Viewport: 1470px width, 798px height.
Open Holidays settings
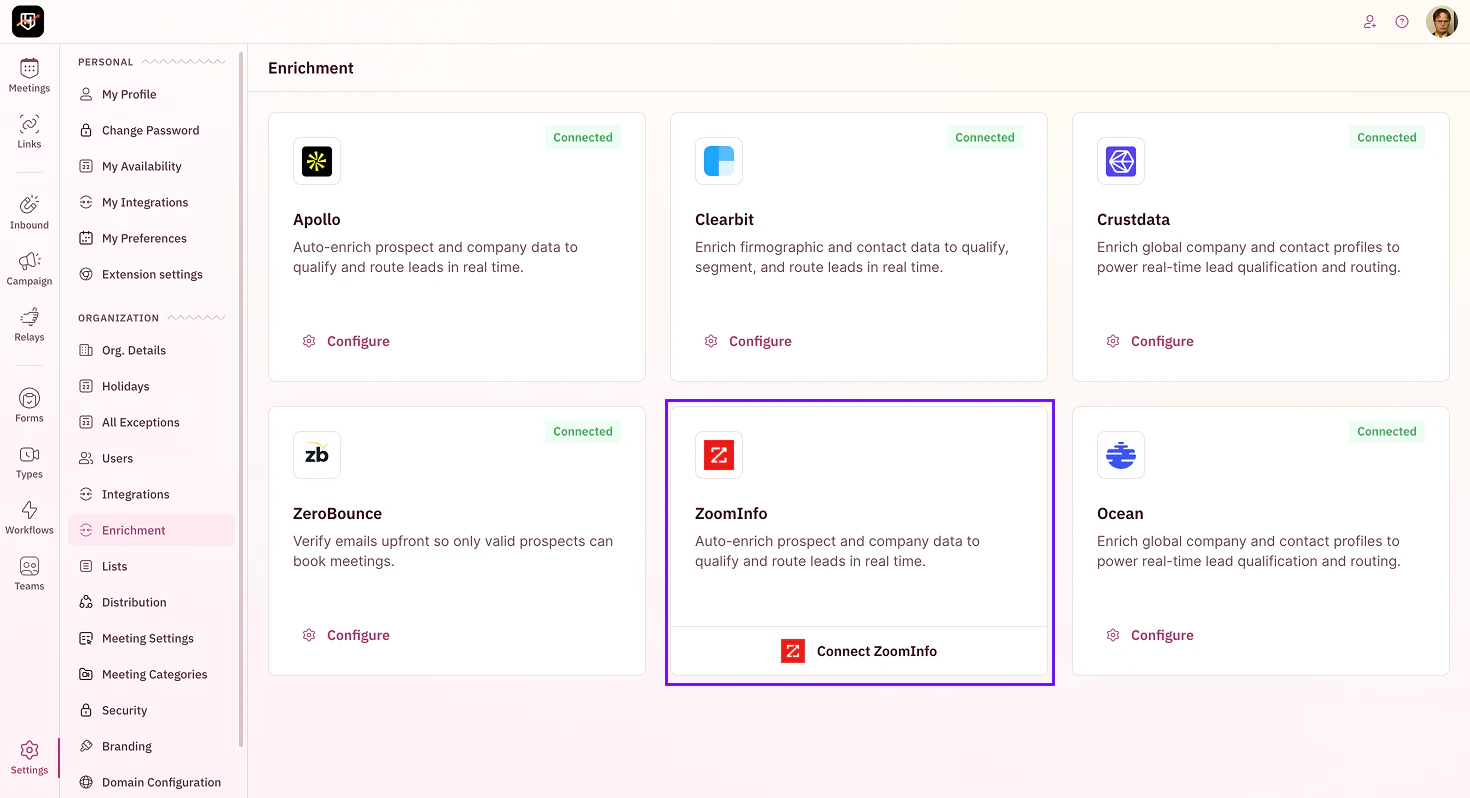pyautogui.click(x=151, y=386)
